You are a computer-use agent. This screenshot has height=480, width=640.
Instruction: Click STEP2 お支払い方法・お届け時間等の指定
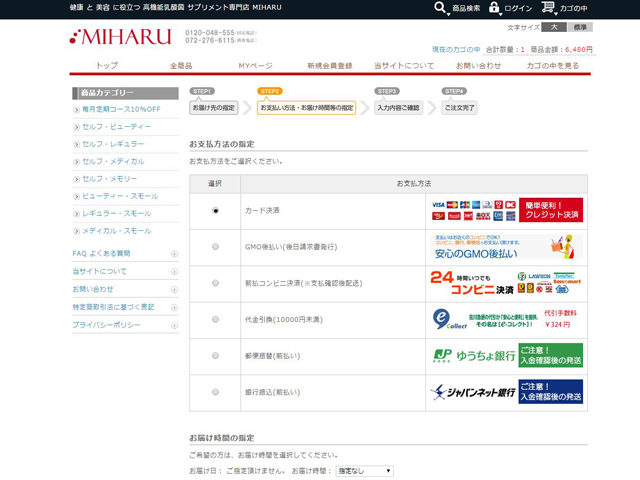(306, 108)
